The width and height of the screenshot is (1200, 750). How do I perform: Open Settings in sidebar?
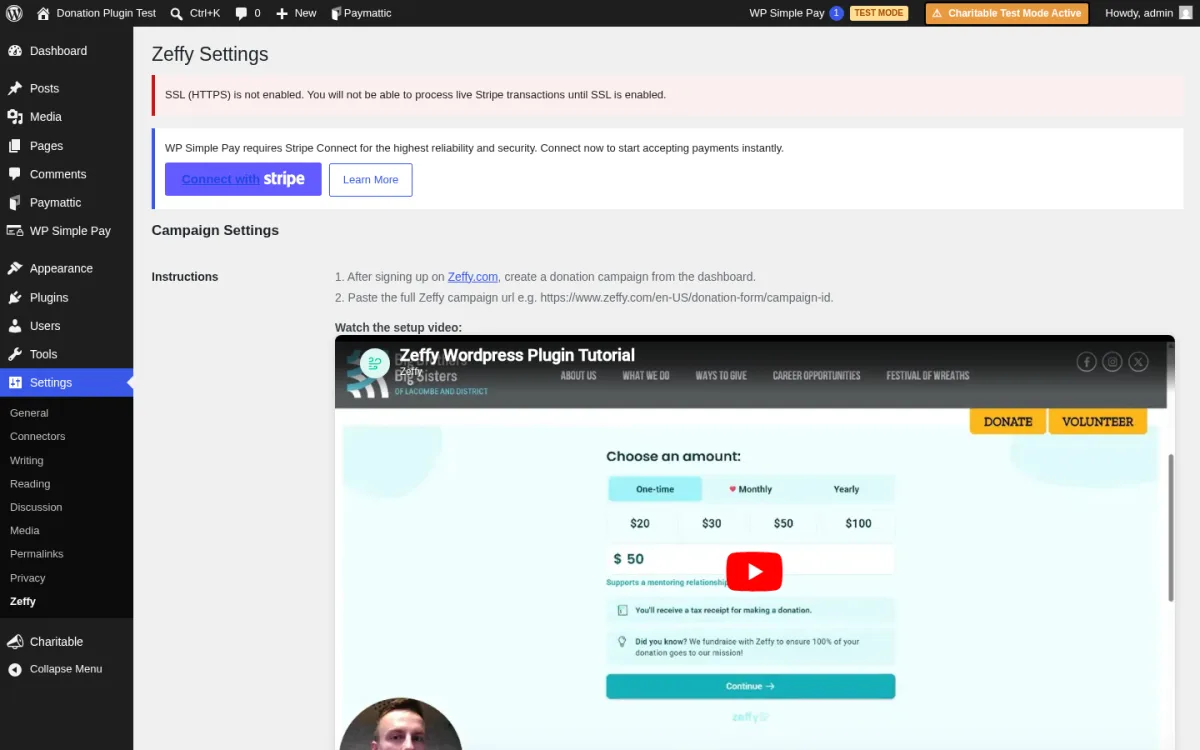tap(66, 383)
